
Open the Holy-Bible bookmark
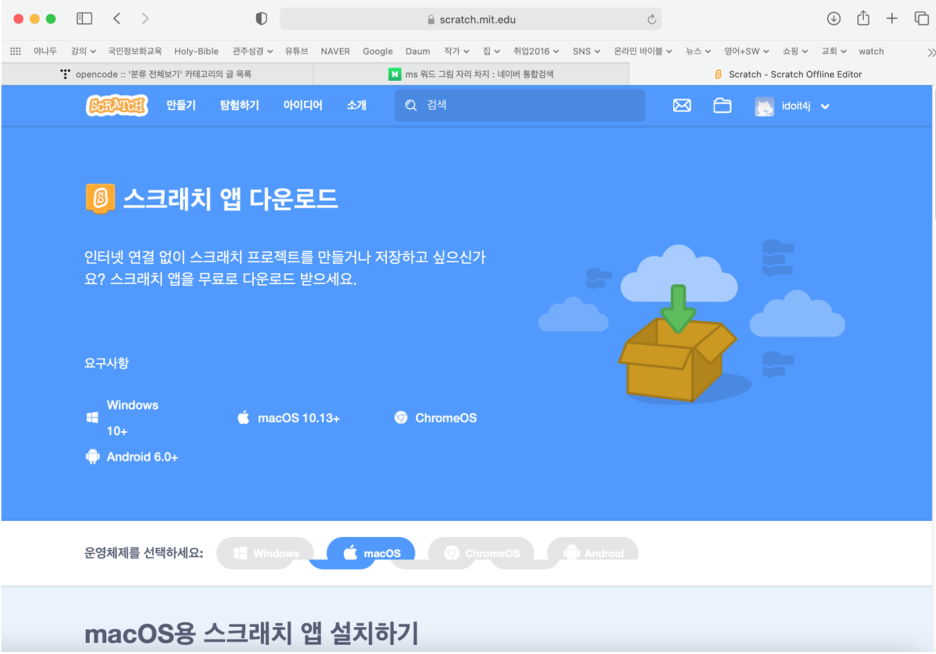[x=196, y=51]
